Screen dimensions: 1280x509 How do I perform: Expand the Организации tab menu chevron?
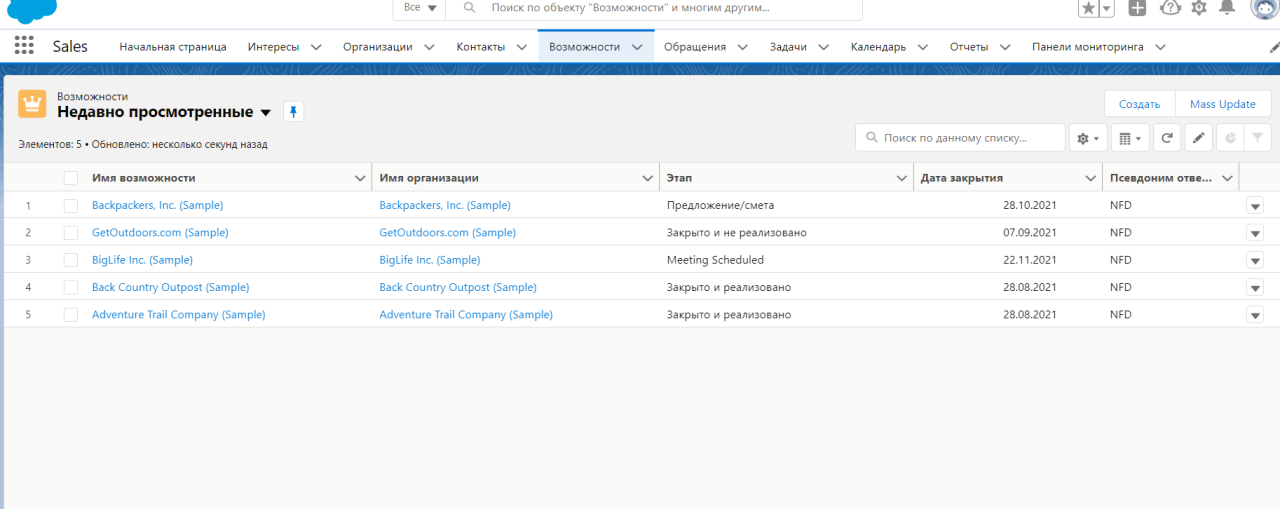click(x=430, y=47)
